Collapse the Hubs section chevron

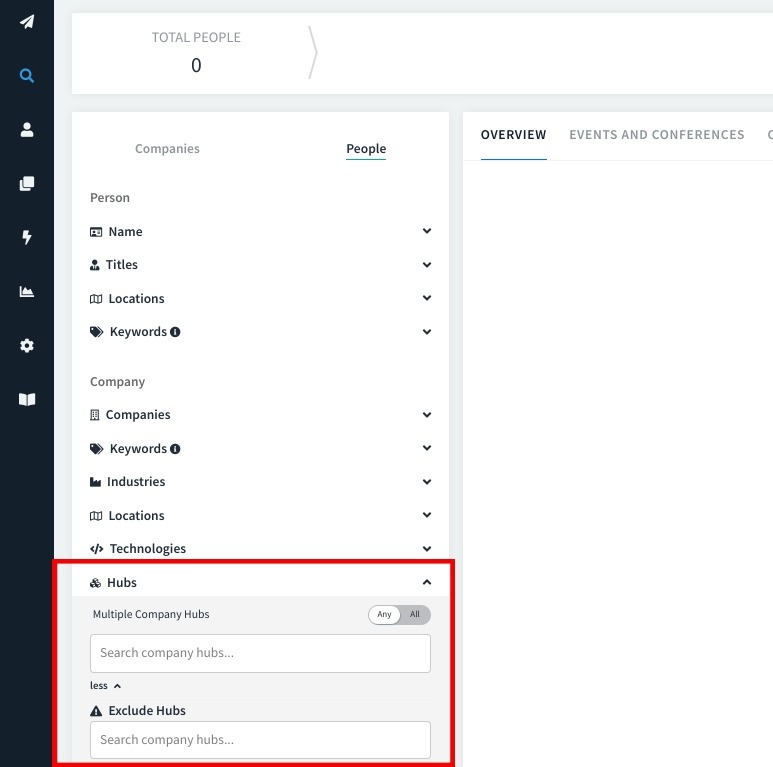coord(427,582)
